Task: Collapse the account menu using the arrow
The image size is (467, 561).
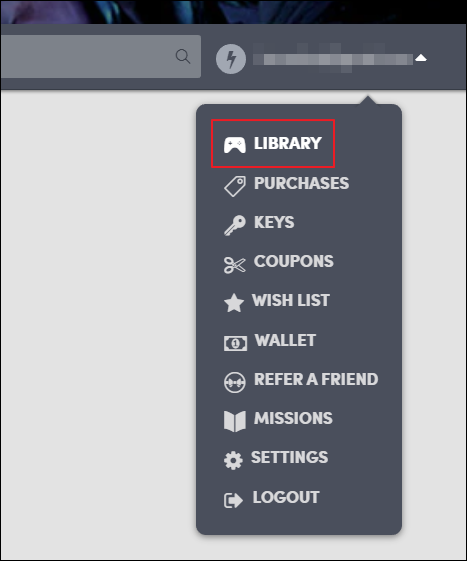Action: (421, 58)
